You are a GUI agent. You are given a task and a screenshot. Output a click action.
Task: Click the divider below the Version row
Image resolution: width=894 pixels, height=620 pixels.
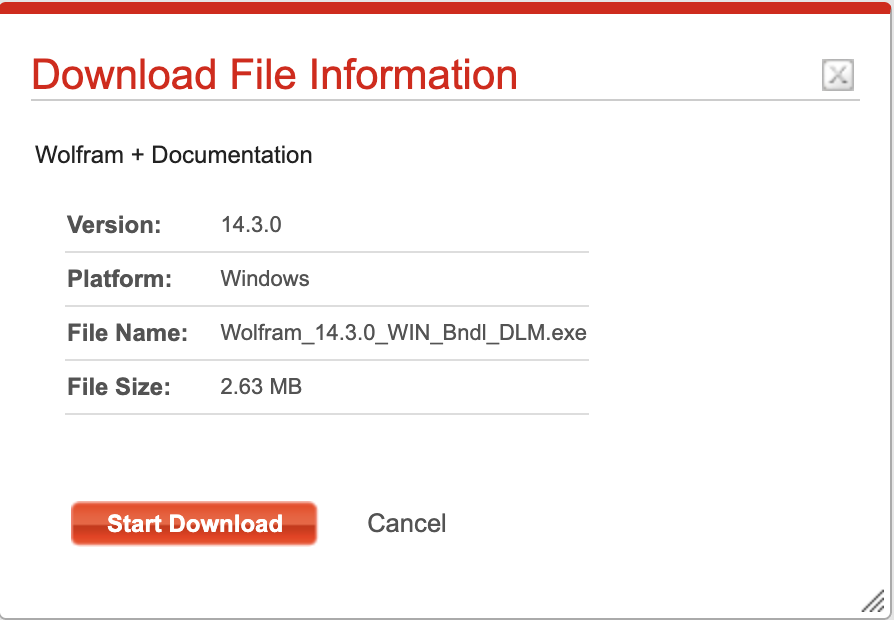tap(327, 252)
